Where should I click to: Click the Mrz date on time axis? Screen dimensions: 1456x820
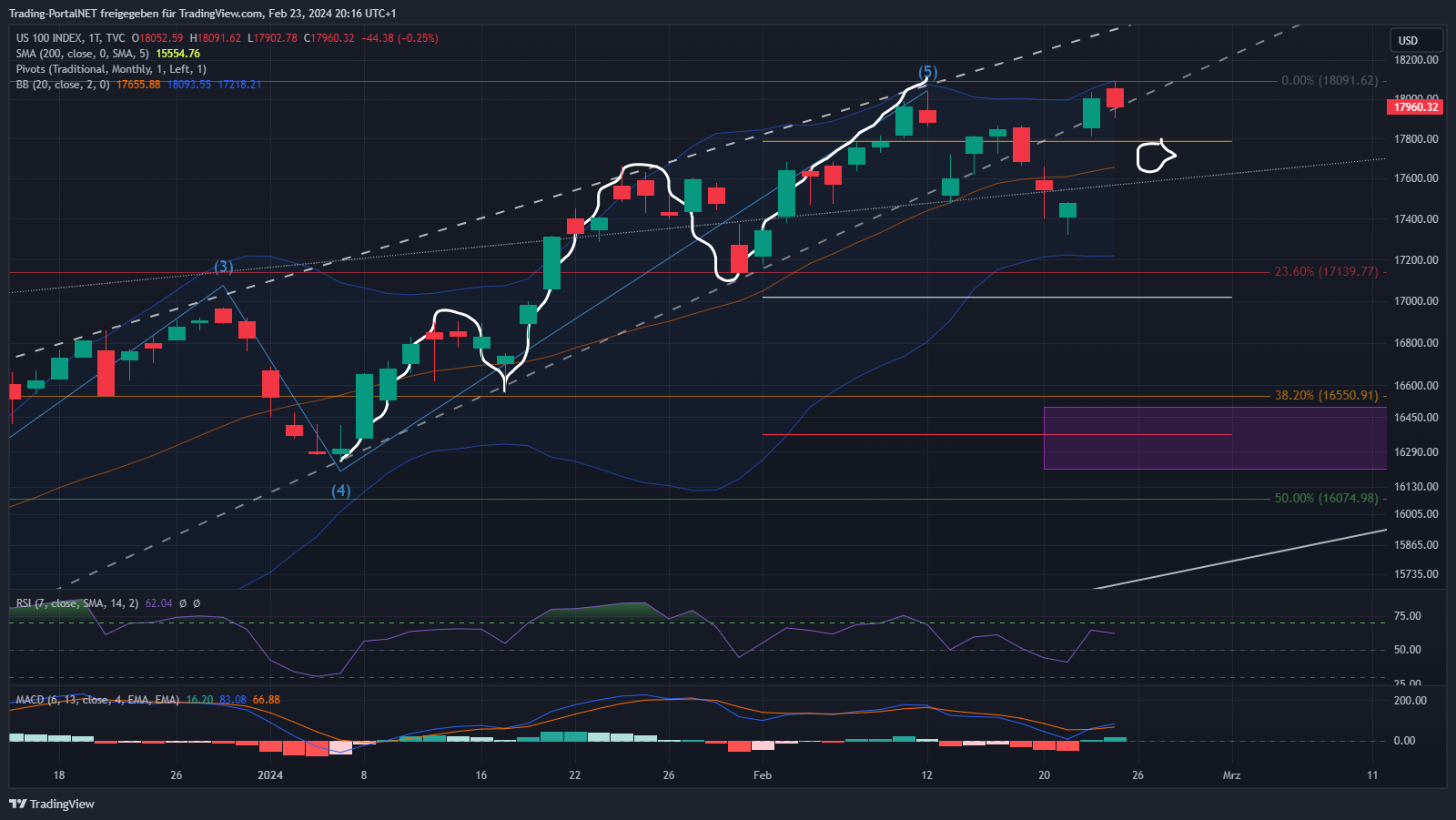pyautogui.click(x=1231, y=775)
